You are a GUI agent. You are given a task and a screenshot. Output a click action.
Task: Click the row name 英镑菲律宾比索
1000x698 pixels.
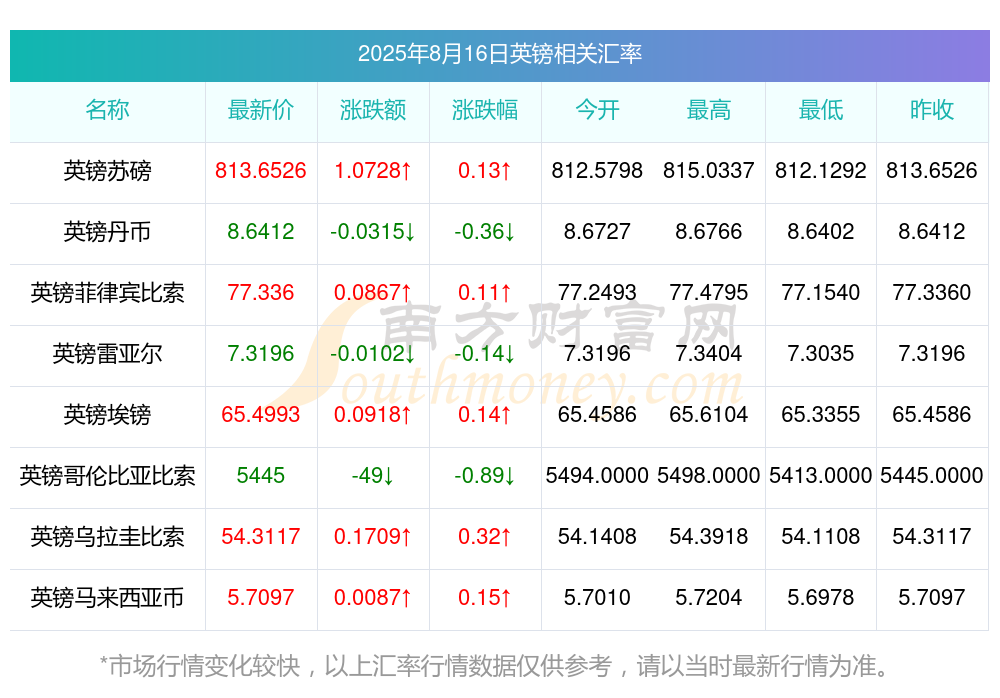click(x=107, y=293)
